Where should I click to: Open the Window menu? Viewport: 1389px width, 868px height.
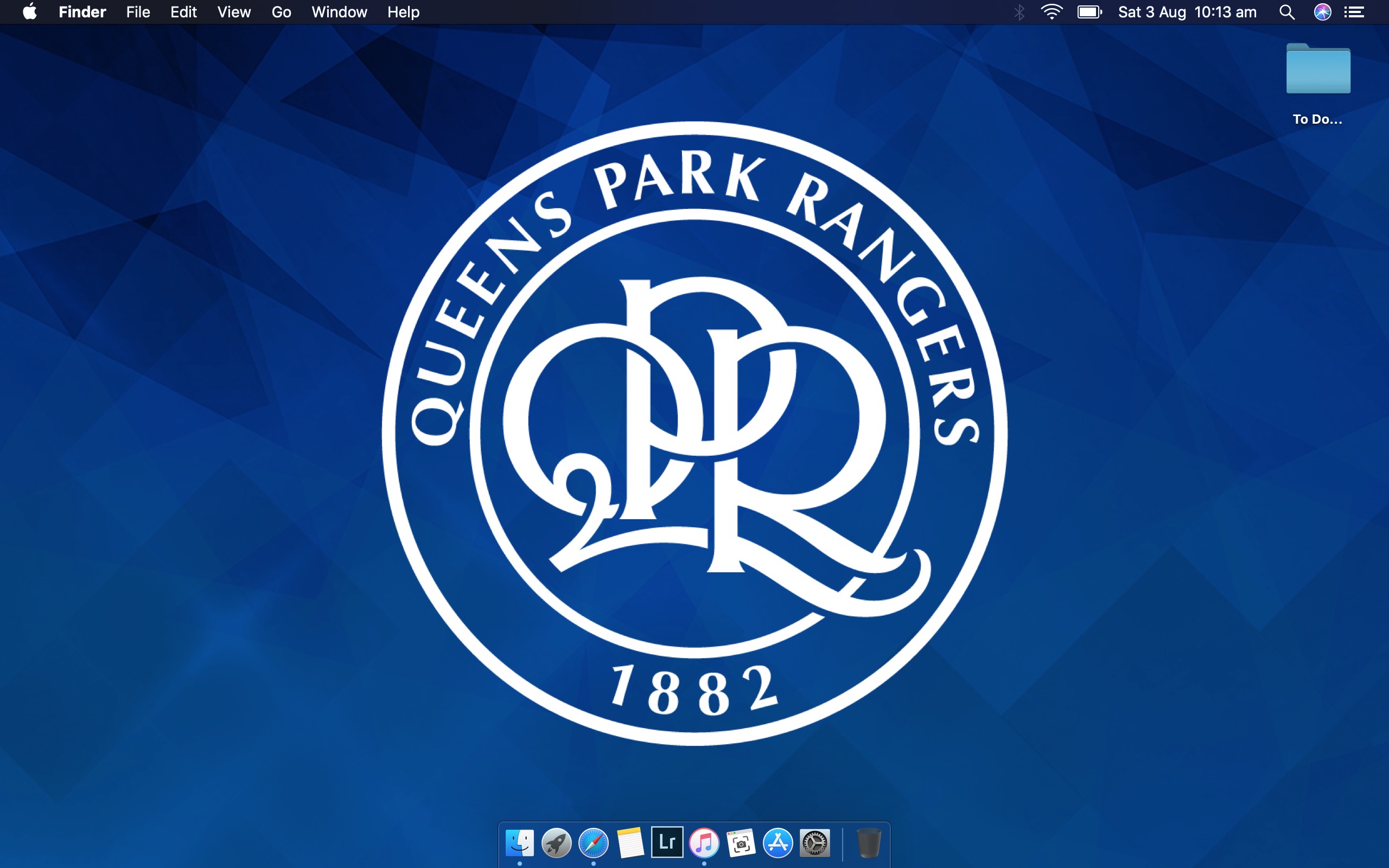339,12
